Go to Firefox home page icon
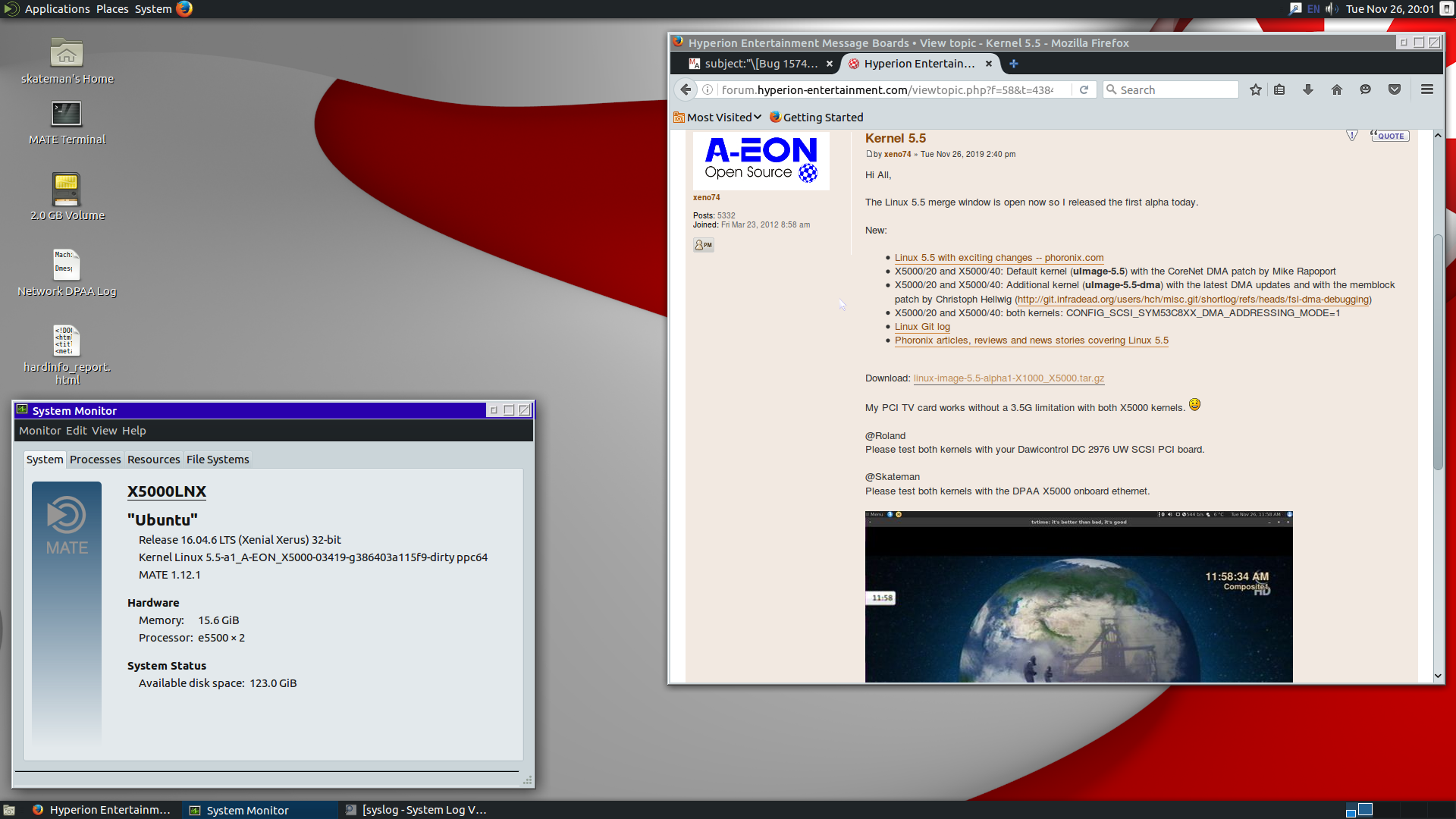This screenshot has width=1456, height=819. coord(1337,89)
